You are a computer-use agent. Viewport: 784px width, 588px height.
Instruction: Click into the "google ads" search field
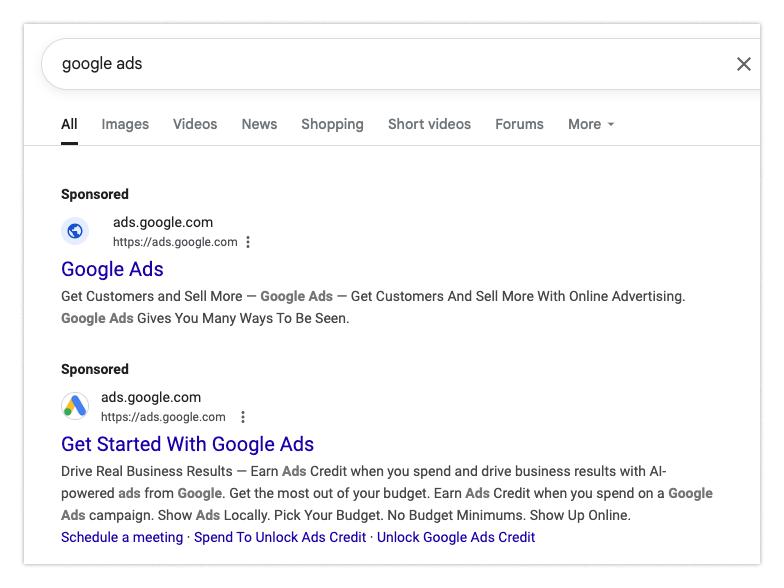(380, 64)
